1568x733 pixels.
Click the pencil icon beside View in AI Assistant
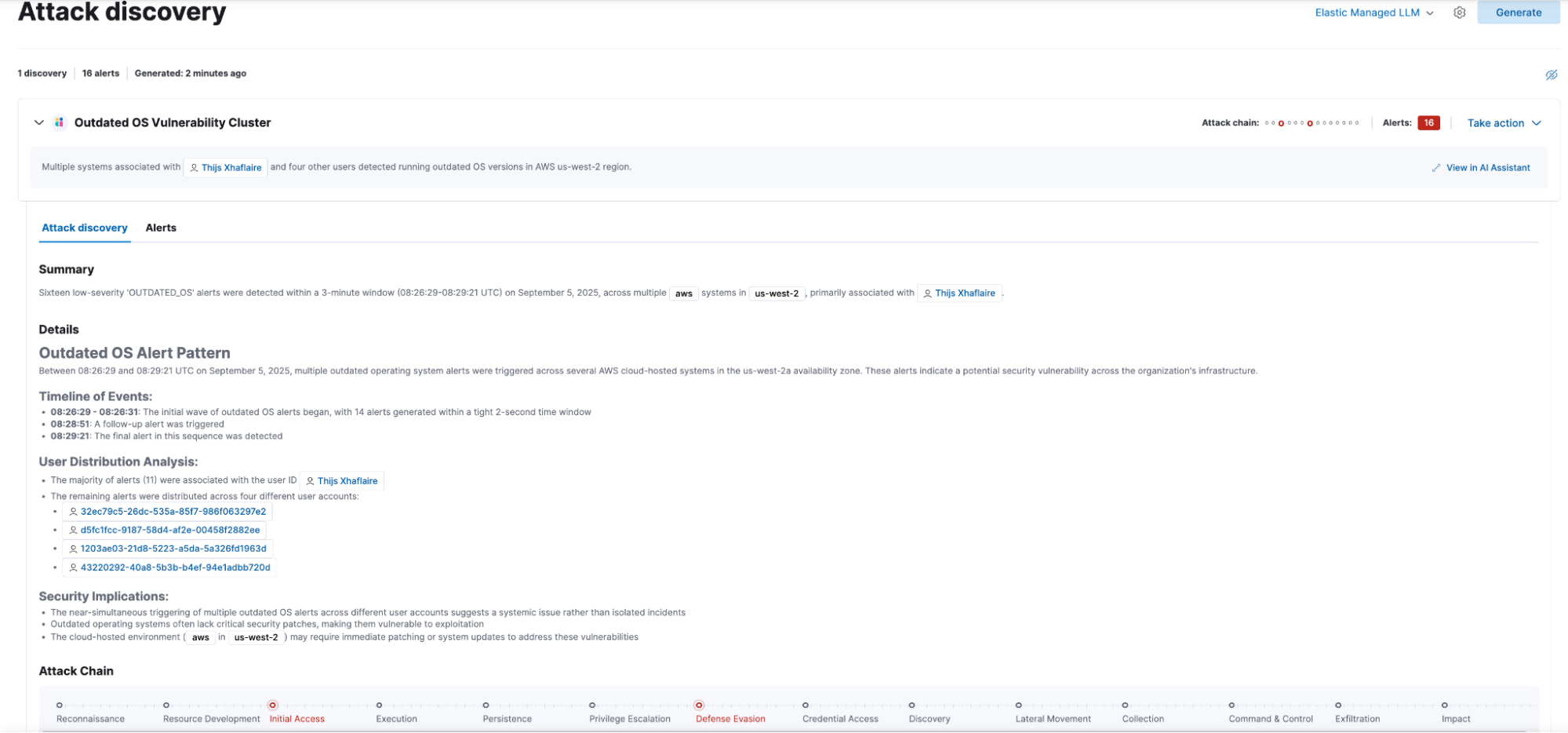tap(1436, 167)
